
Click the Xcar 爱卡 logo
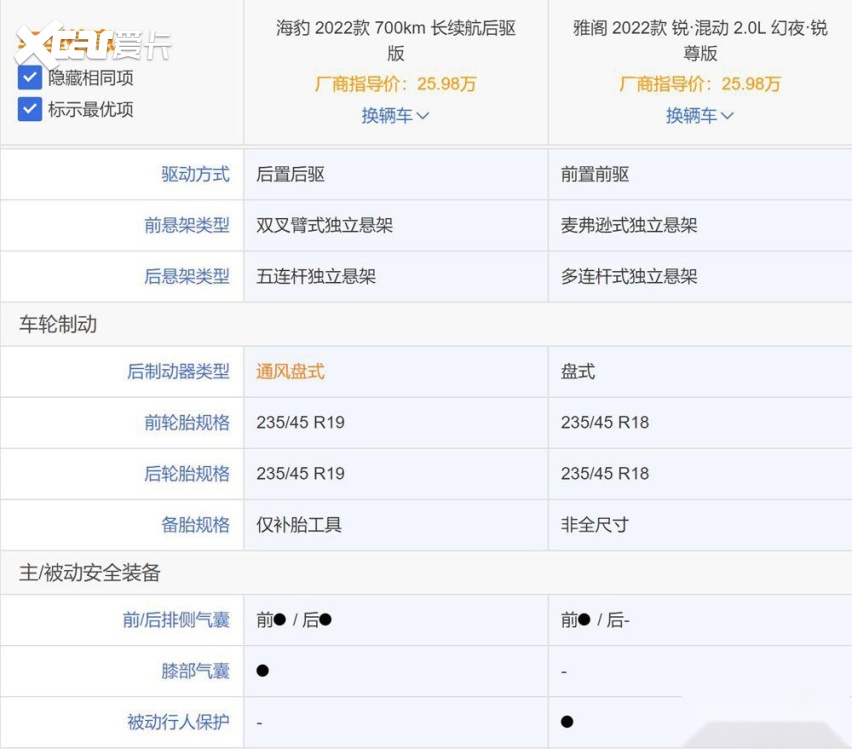pyautogui.click(x=92, y=42)
